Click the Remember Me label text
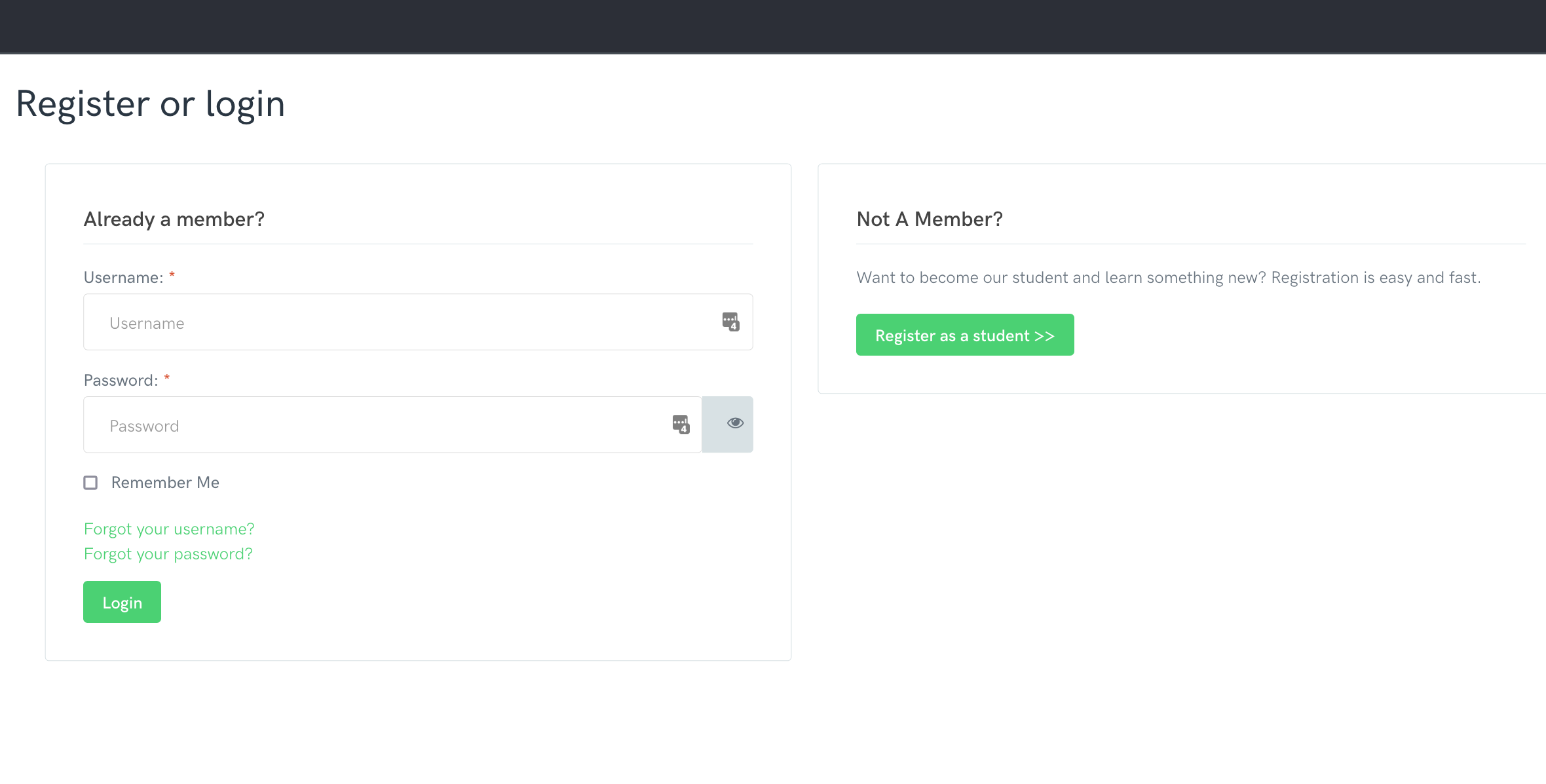 tap(165, 483)
